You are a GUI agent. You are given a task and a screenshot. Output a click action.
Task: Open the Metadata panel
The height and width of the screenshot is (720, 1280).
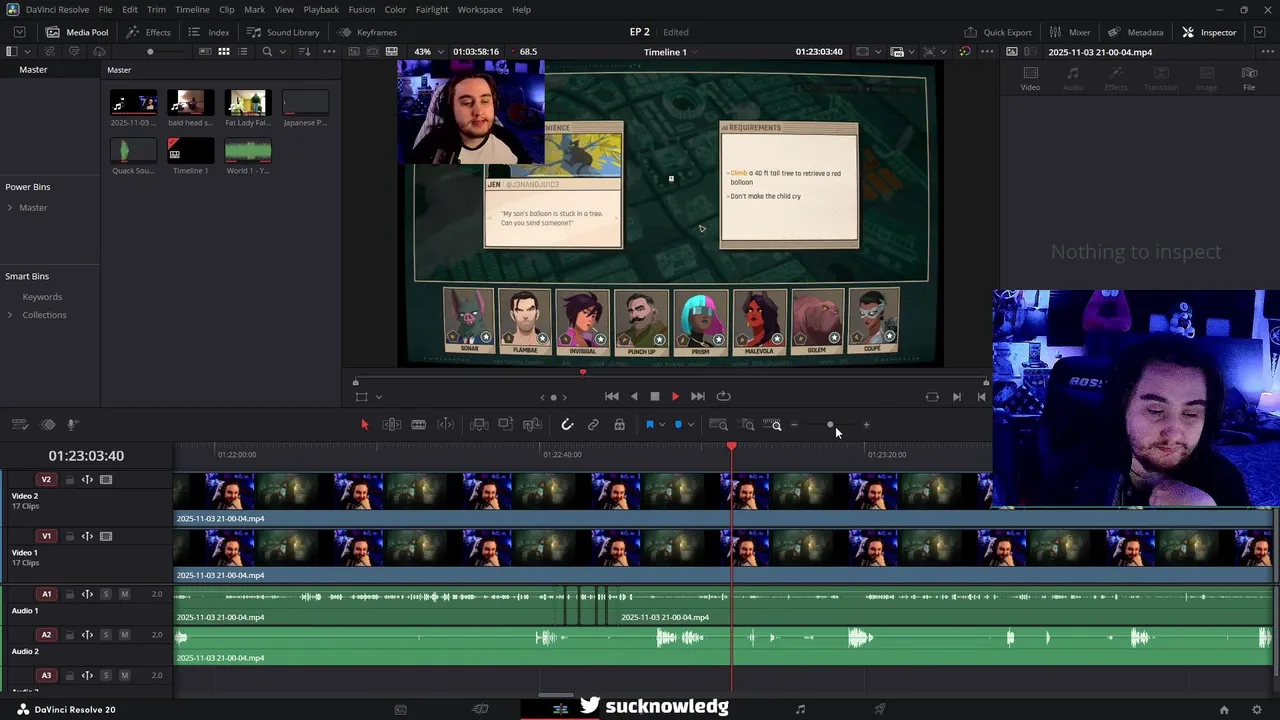click(x=1135, y=32)
